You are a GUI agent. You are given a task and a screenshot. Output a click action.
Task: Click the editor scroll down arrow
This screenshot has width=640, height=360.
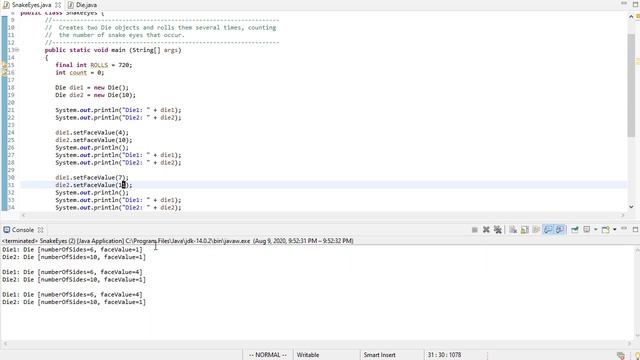pyautogui.click(x=631, y=207)
